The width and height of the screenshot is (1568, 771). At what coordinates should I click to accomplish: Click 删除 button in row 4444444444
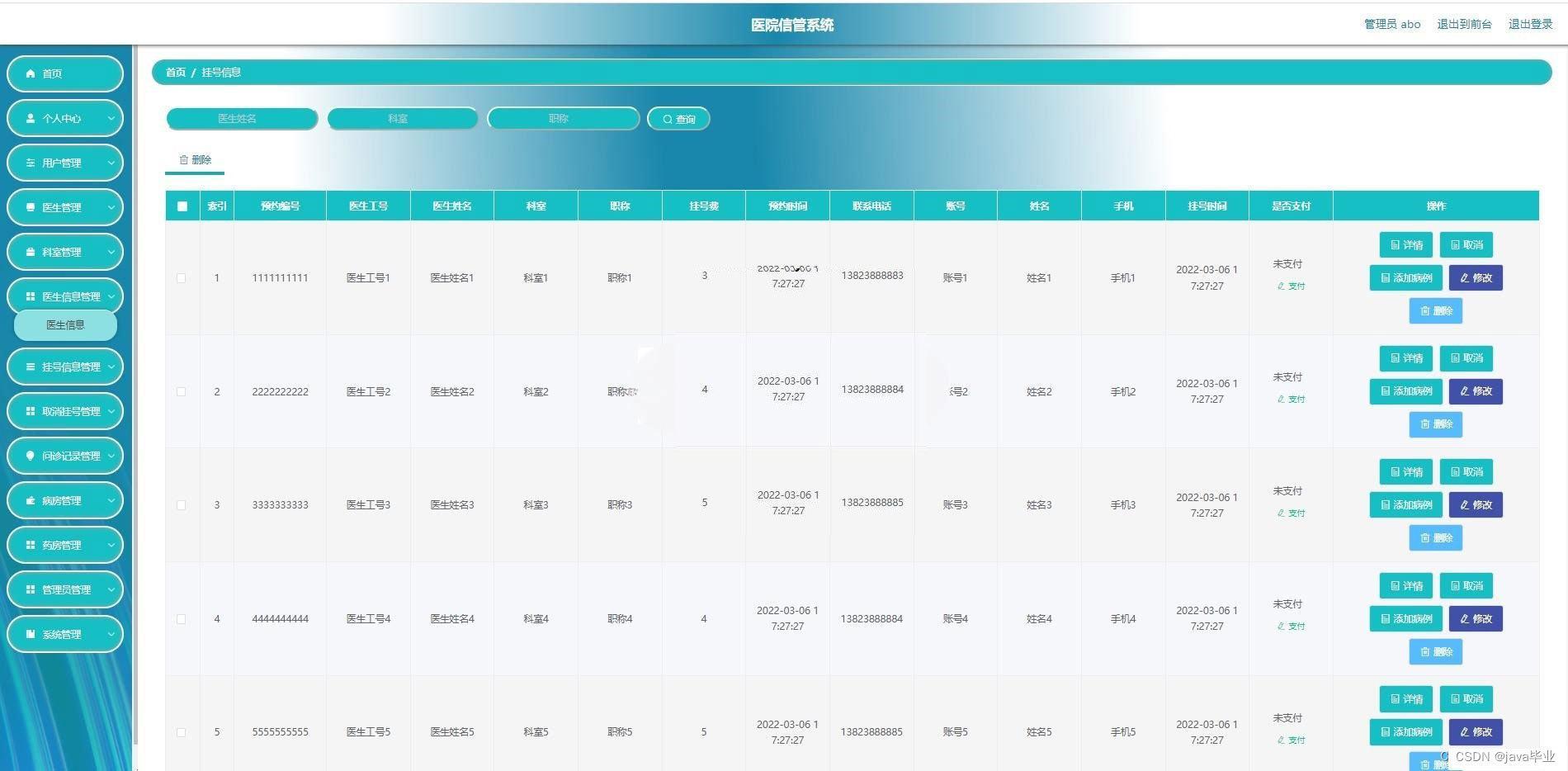click(x=1436, y=652)
